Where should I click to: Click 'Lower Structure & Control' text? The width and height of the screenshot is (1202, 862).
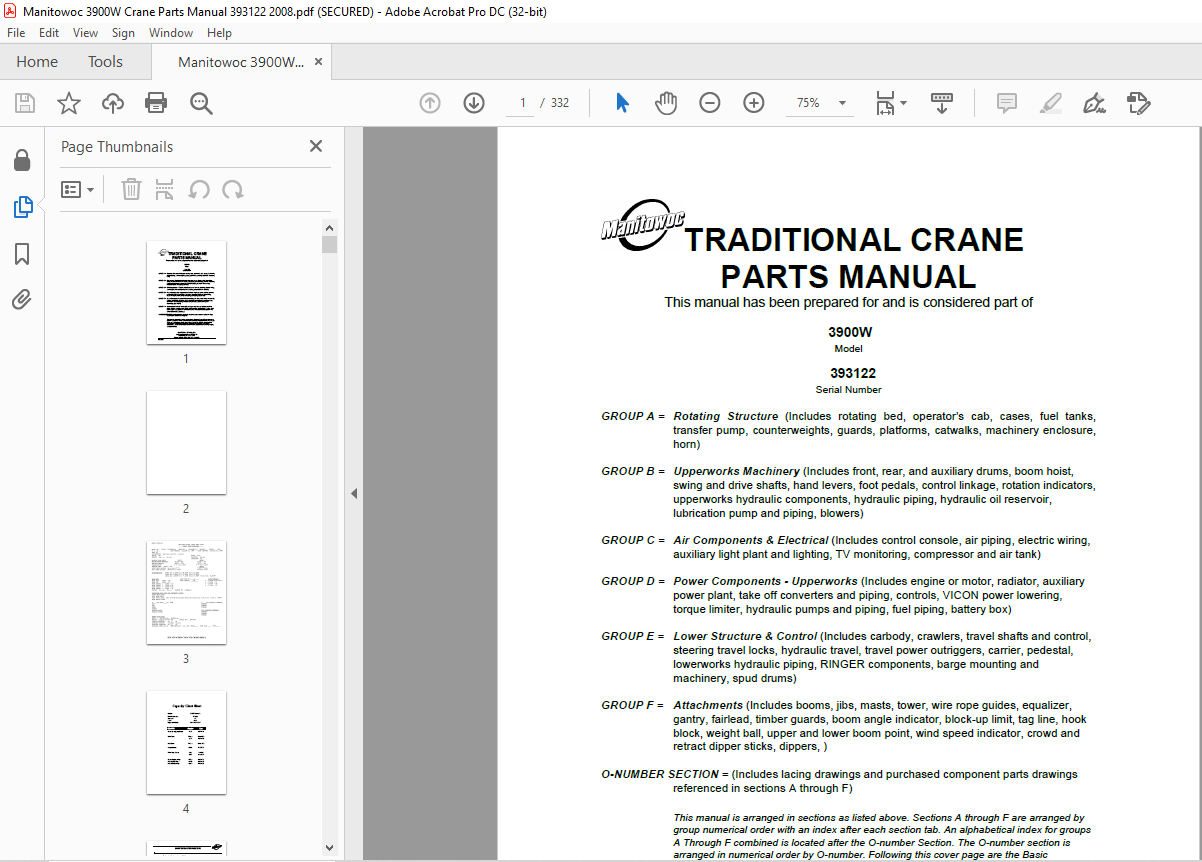745,636
